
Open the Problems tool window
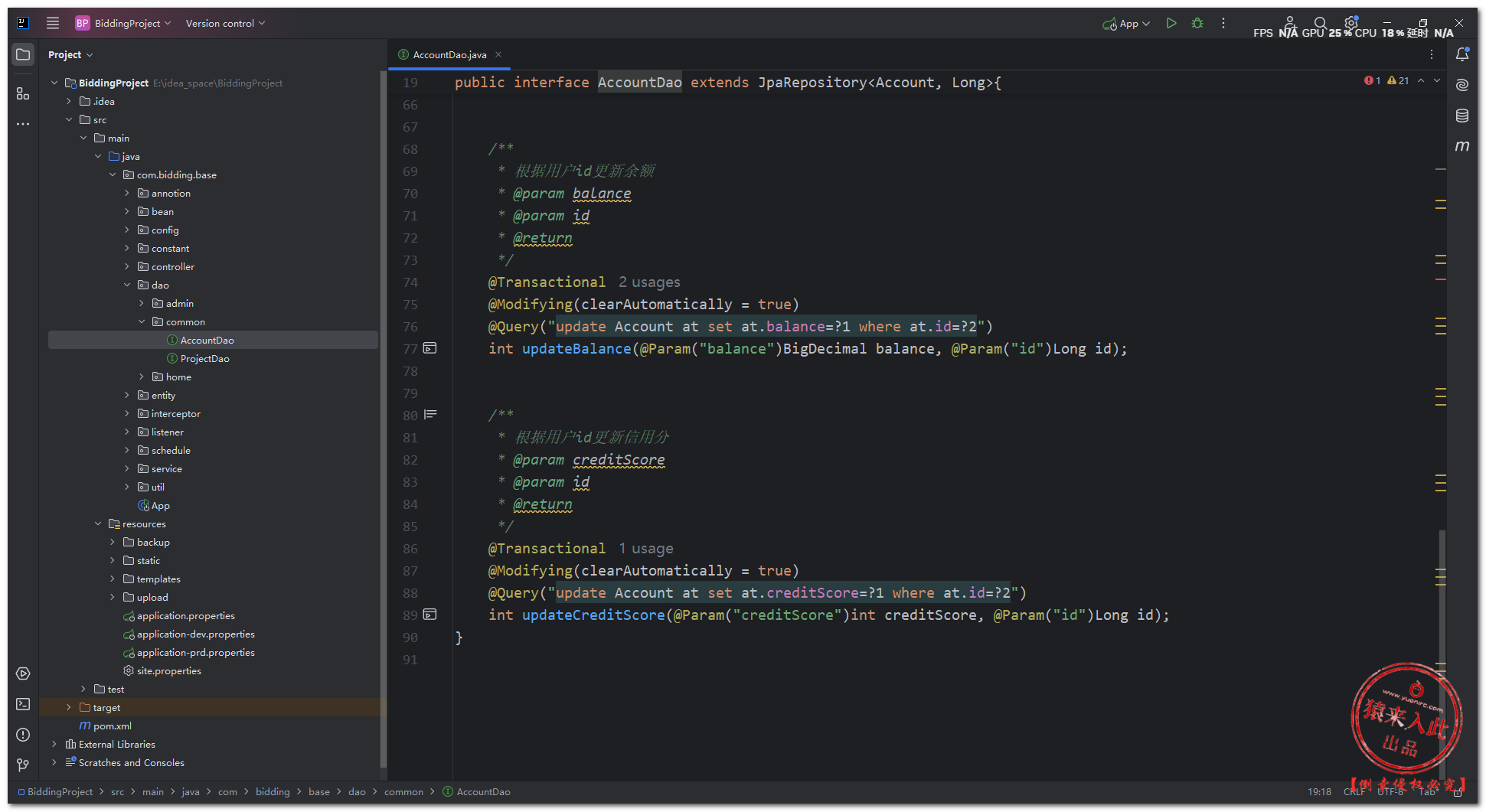point(23,735)
